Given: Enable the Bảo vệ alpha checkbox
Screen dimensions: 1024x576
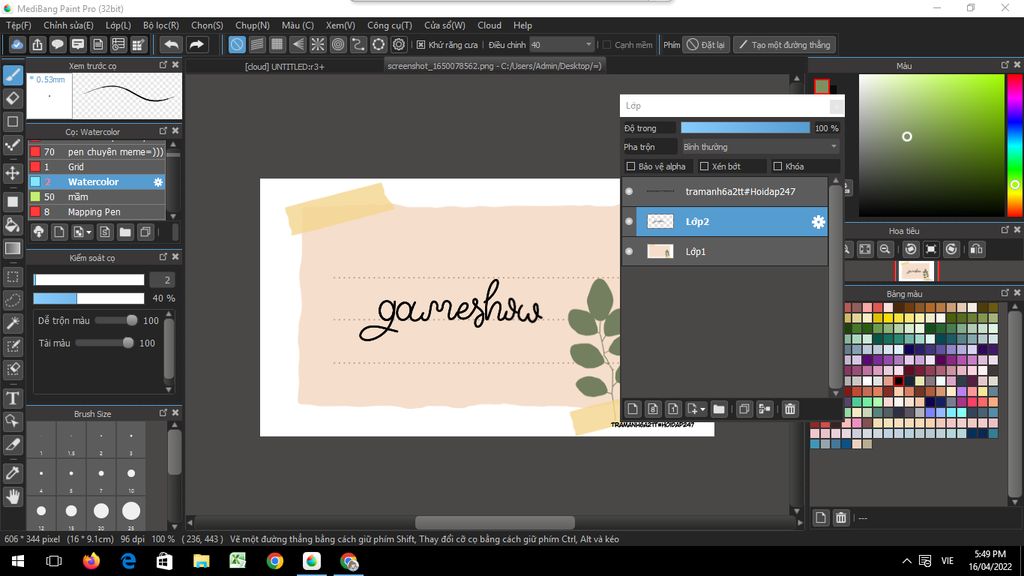Looking at the screenshot, I should (631, 167).
